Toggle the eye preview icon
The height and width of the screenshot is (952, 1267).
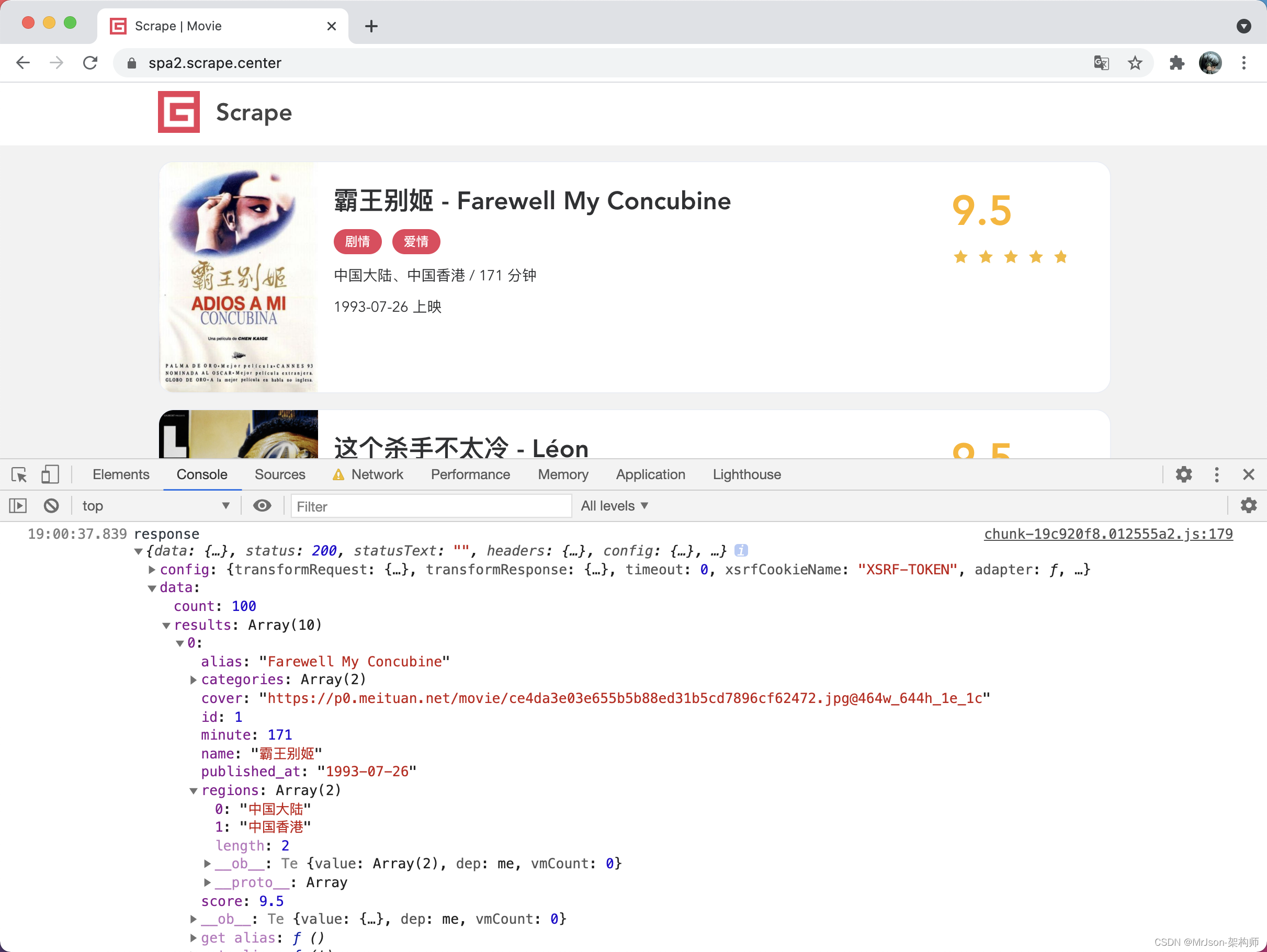262,504
